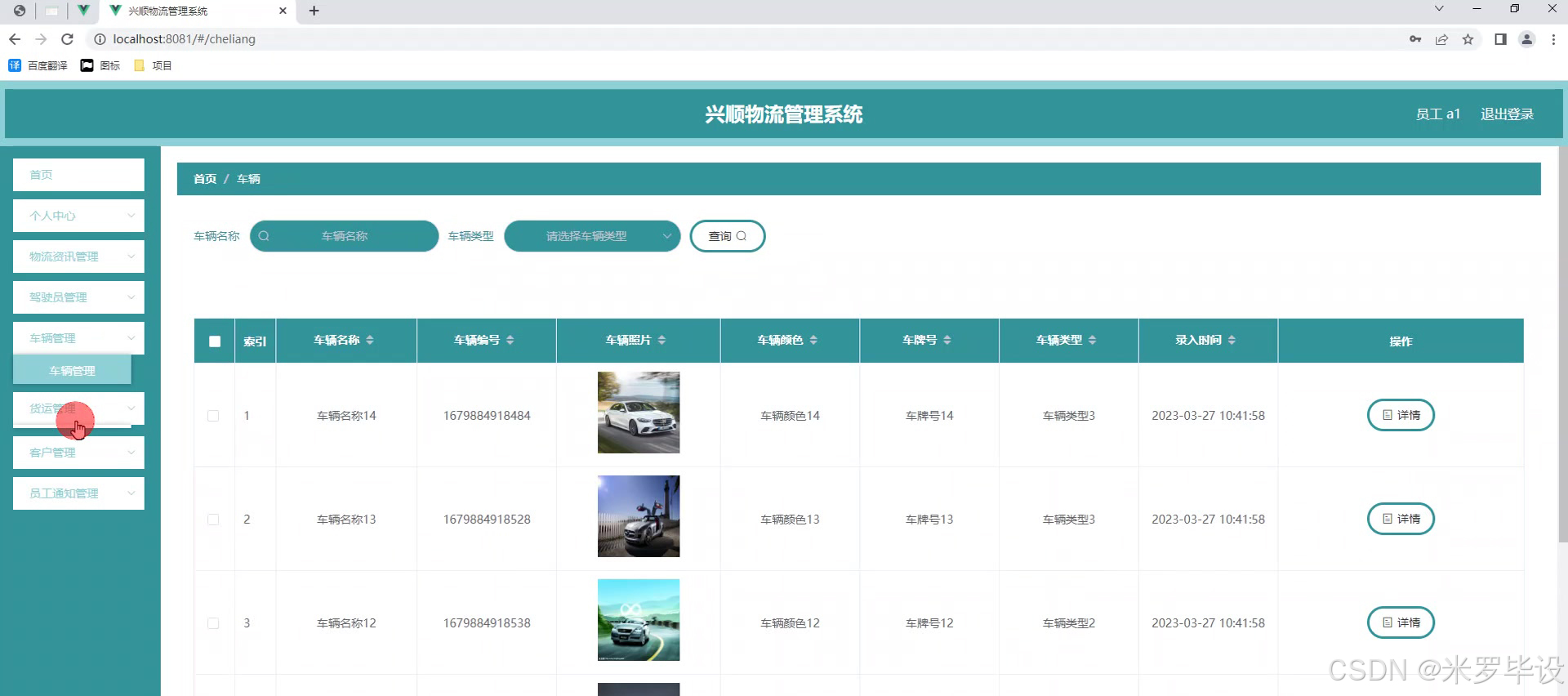Open the browser share icon
The height and width of the screenshot is (696, 1568).
point(1441,39)
